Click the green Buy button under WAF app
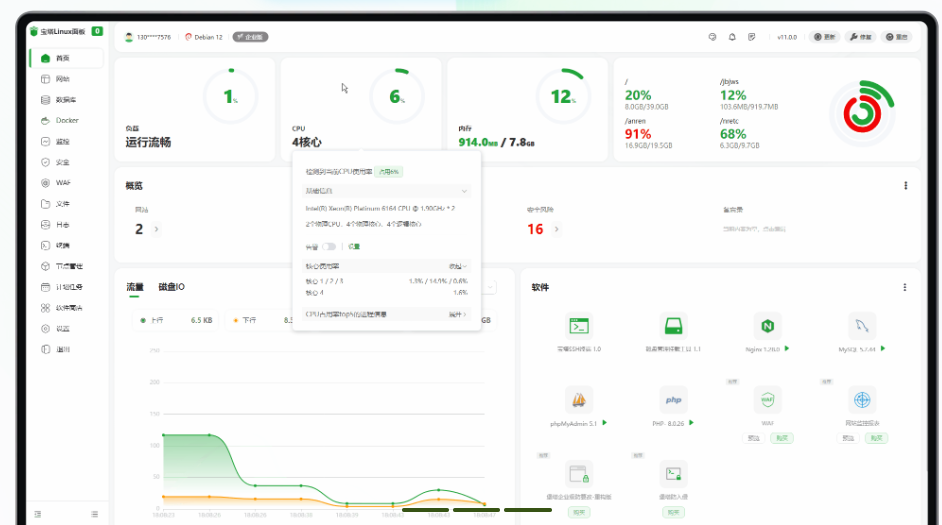 [782, 439]
